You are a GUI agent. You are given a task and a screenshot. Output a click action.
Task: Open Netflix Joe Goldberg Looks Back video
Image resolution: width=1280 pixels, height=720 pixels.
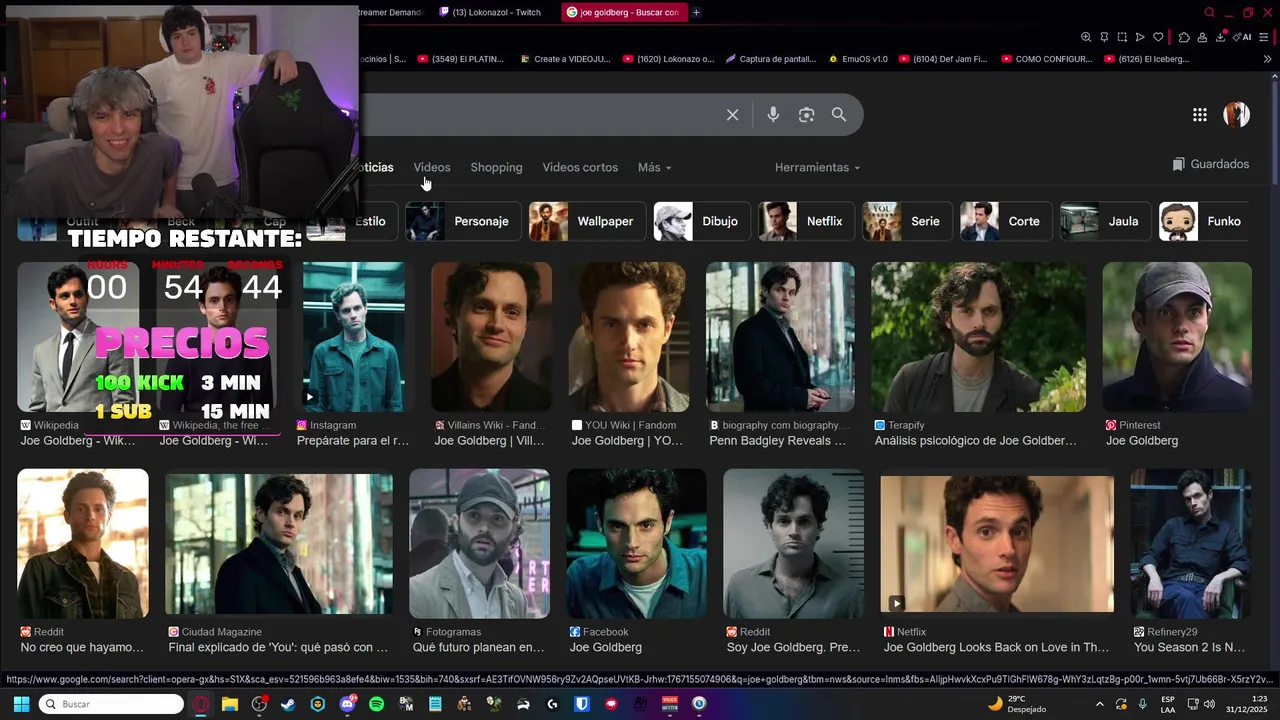(x=997, y=544)
